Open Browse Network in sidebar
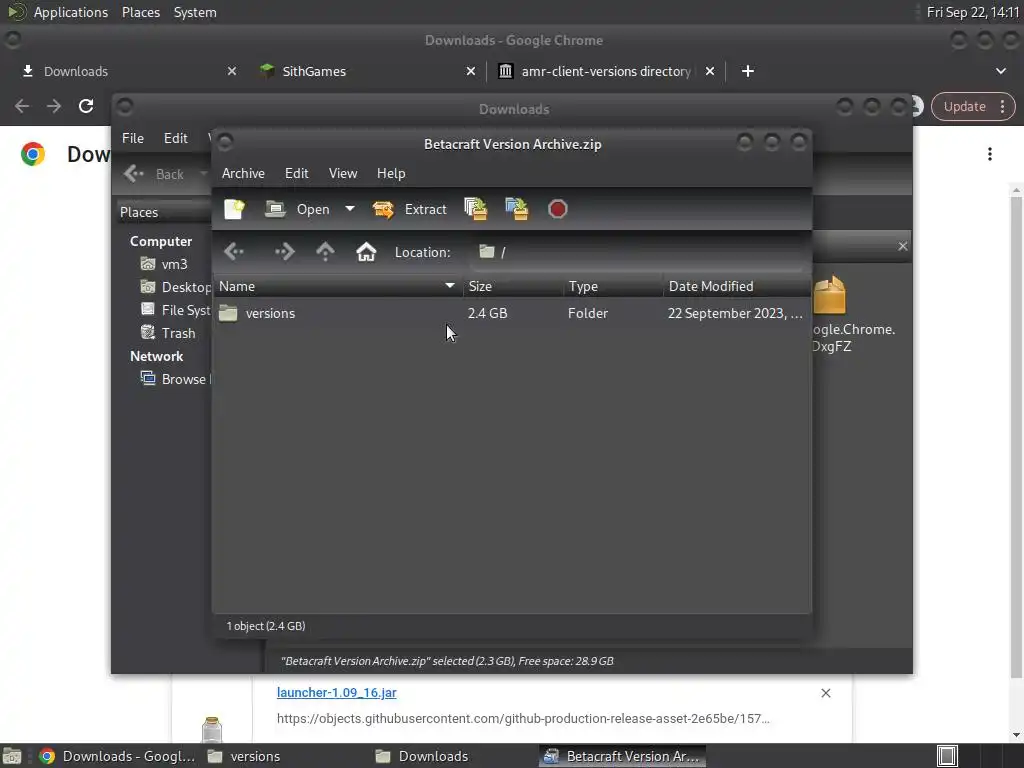This screenshot has width=1024, height=768. pyautogui.click(x=175, y=379)
